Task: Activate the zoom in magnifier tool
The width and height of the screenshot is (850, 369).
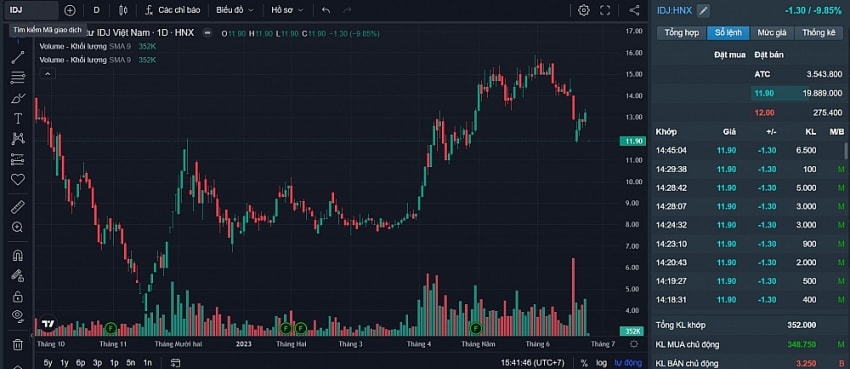Action: (x=18, y=228)
